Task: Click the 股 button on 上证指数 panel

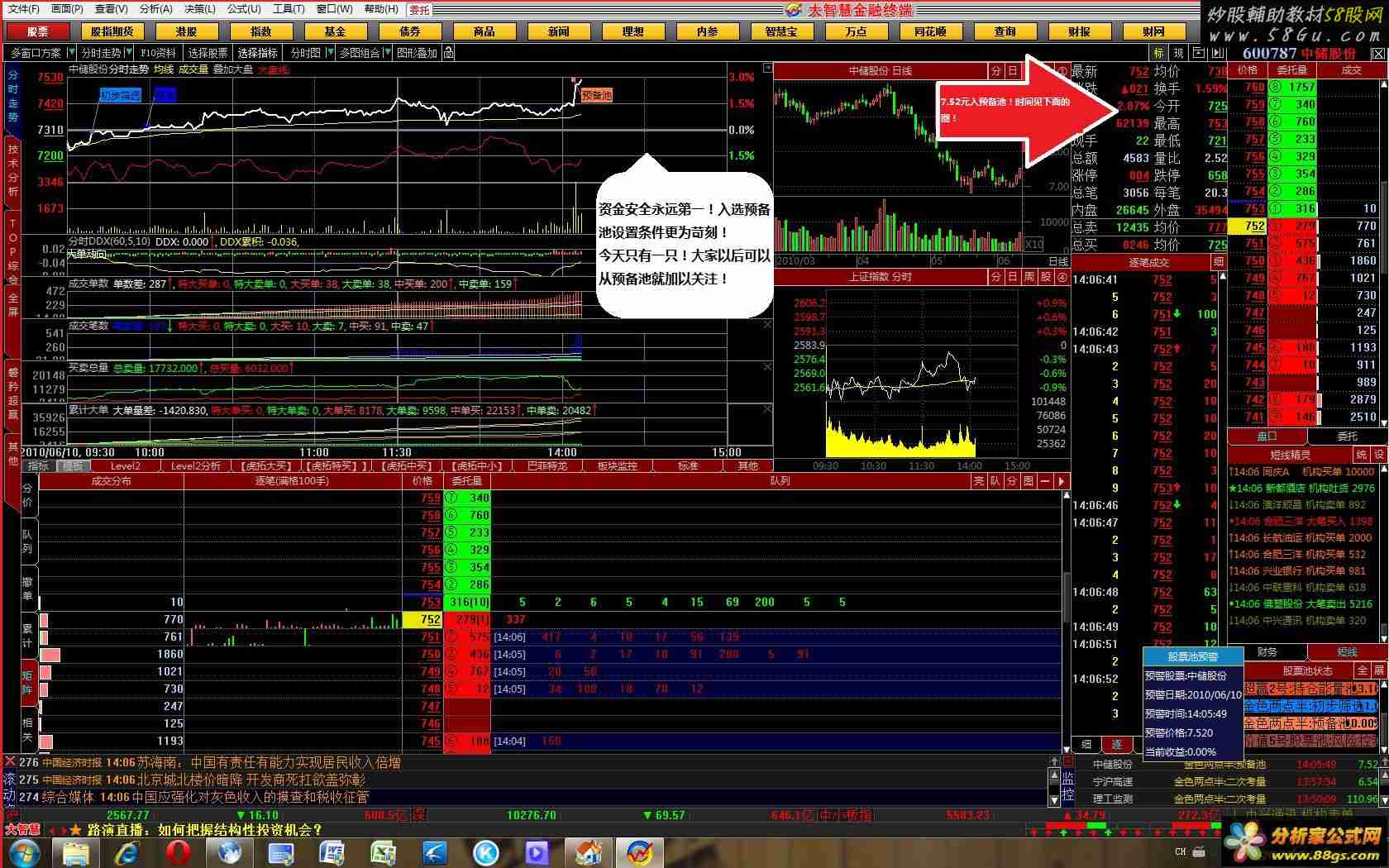Action: click(x=1046, y=277)
